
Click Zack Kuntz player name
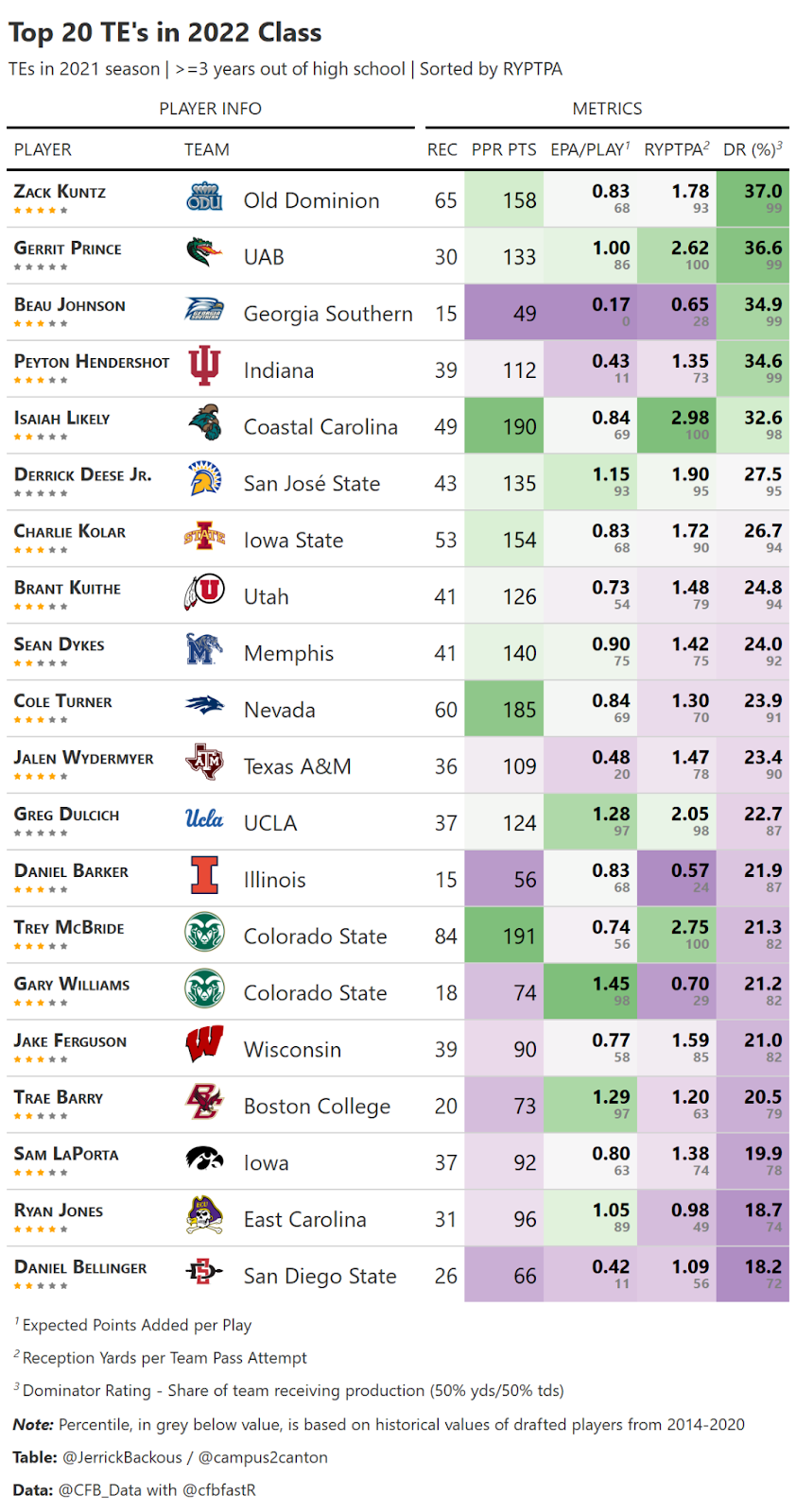pyautogui.click(x=60, y=192)
